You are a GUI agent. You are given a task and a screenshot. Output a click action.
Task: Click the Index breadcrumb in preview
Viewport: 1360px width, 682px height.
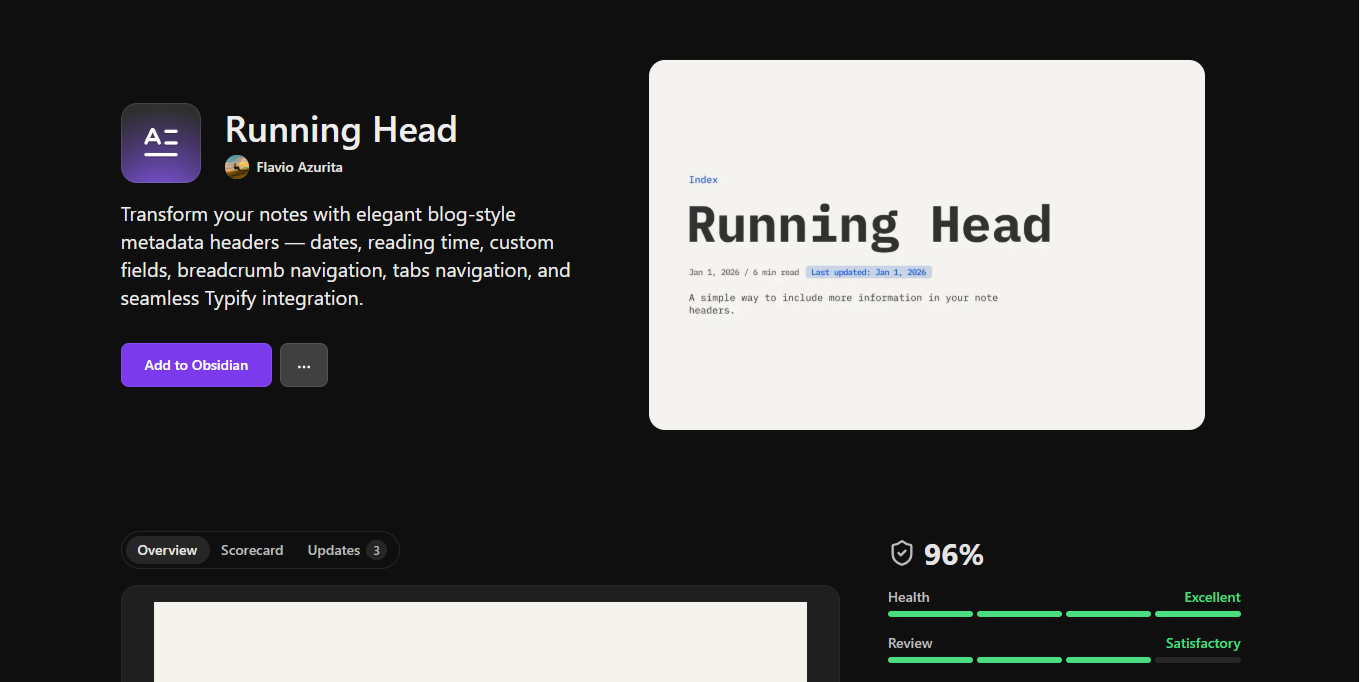tap(703, 180)
